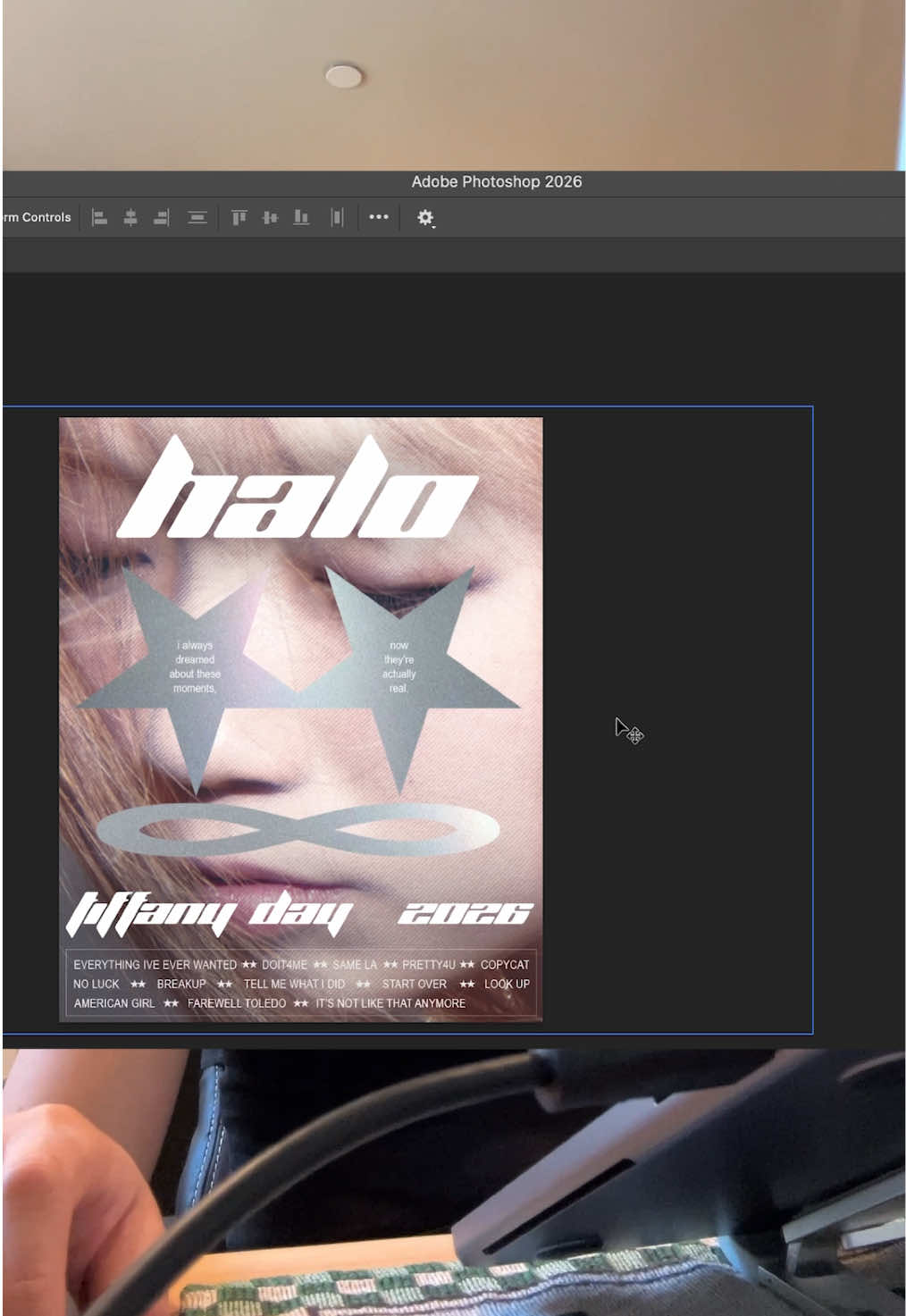The width and height of the screenshot is (906, 1316).
Task: Click Align horizontal centers icon
Action: point(130,217)
